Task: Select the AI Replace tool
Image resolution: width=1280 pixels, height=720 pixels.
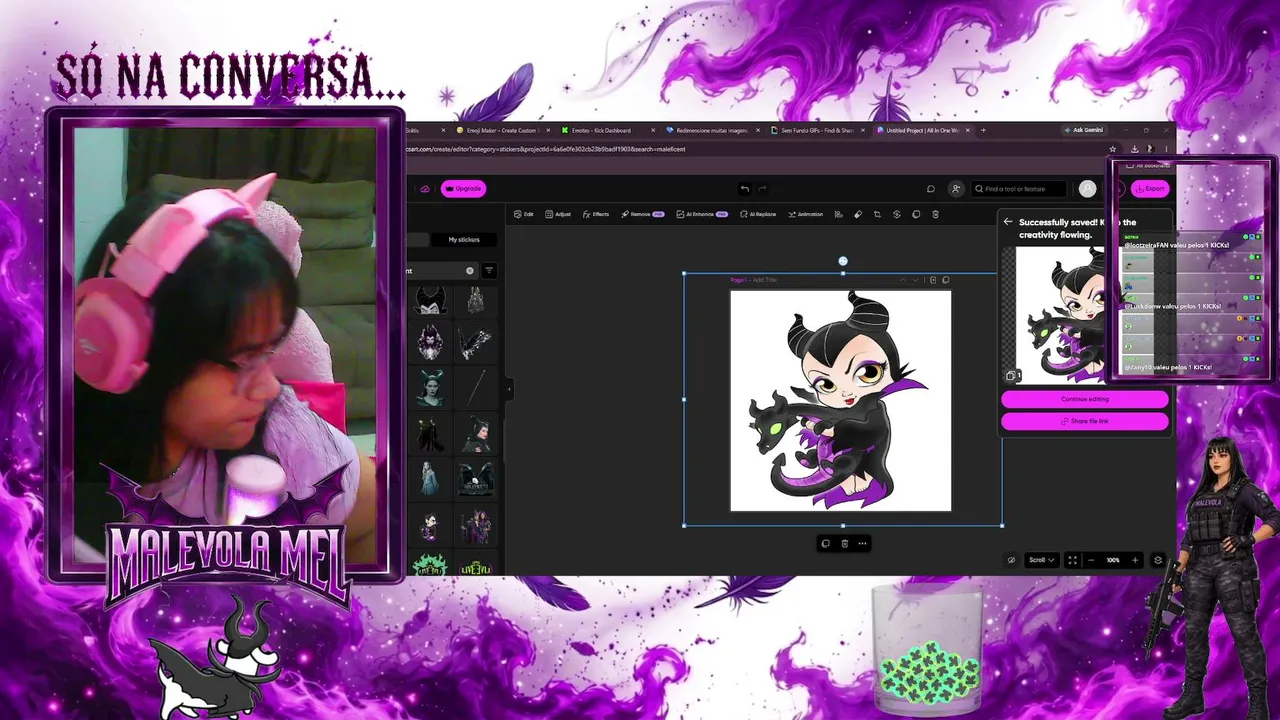Action: click(x=757, y=214)
